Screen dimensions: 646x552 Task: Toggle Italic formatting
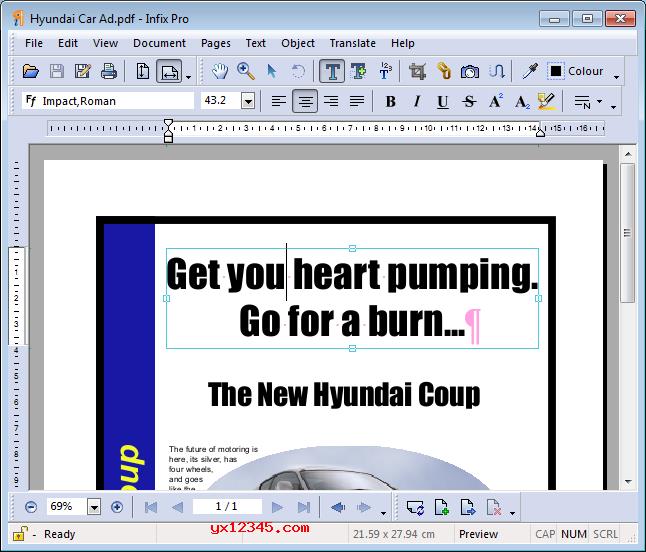tap(417, 101)
